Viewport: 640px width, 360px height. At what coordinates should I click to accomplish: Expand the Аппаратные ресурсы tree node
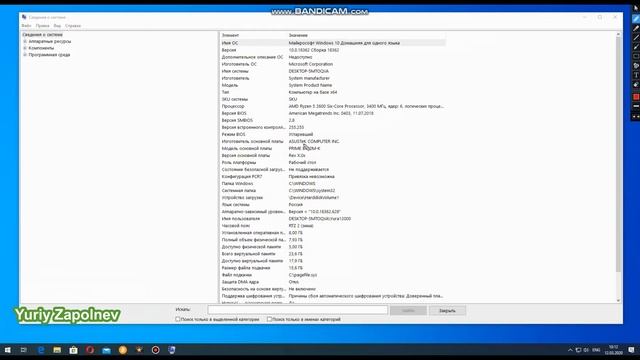click(x=25, y=41)
